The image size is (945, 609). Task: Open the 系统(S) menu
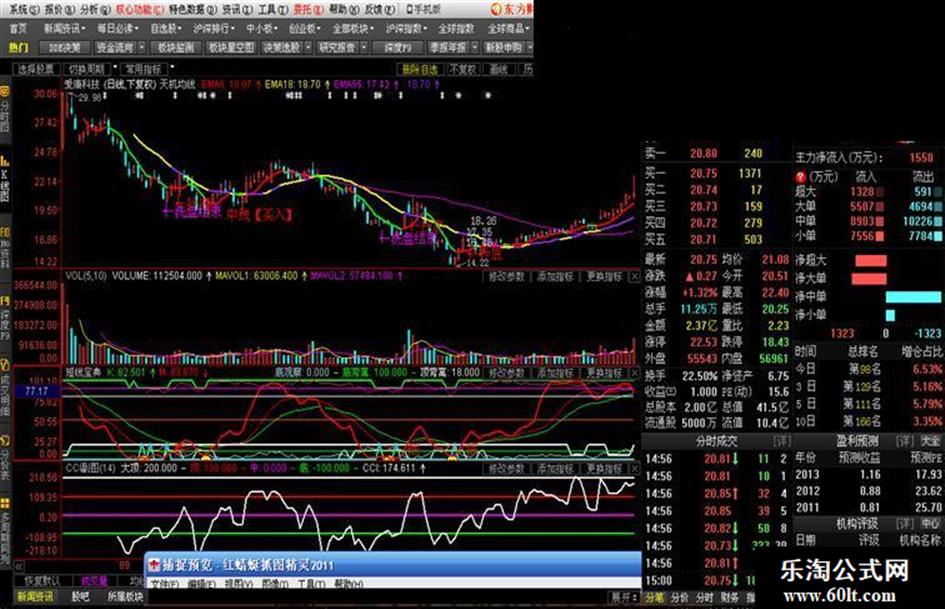click(x=25, y=10)
